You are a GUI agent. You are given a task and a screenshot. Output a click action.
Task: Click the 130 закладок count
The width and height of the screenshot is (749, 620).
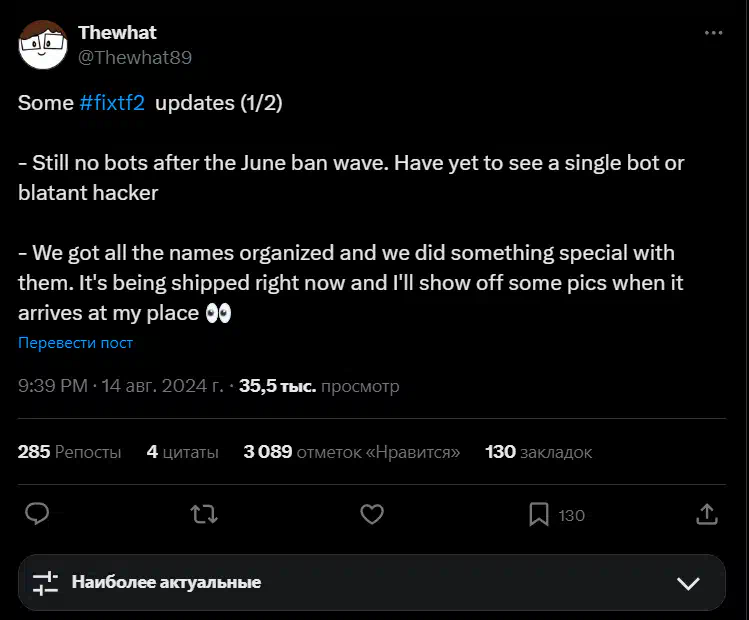[x=539, y=452]
